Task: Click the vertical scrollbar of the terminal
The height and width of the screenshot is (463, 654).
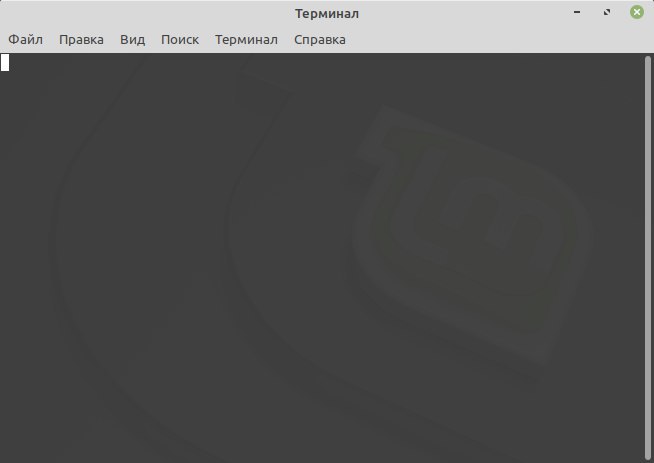Action: 648,257
